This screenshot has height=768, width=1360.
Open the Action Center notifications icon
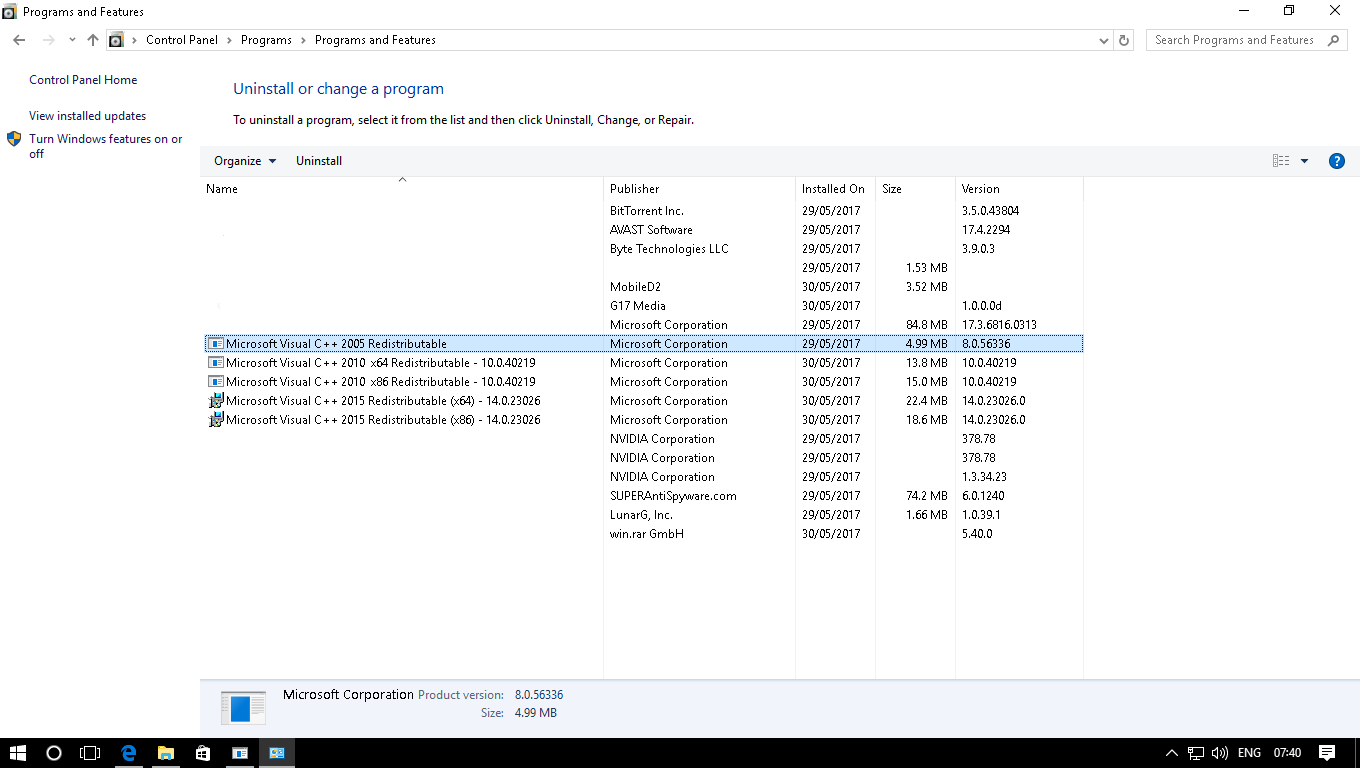point(1327,753)
